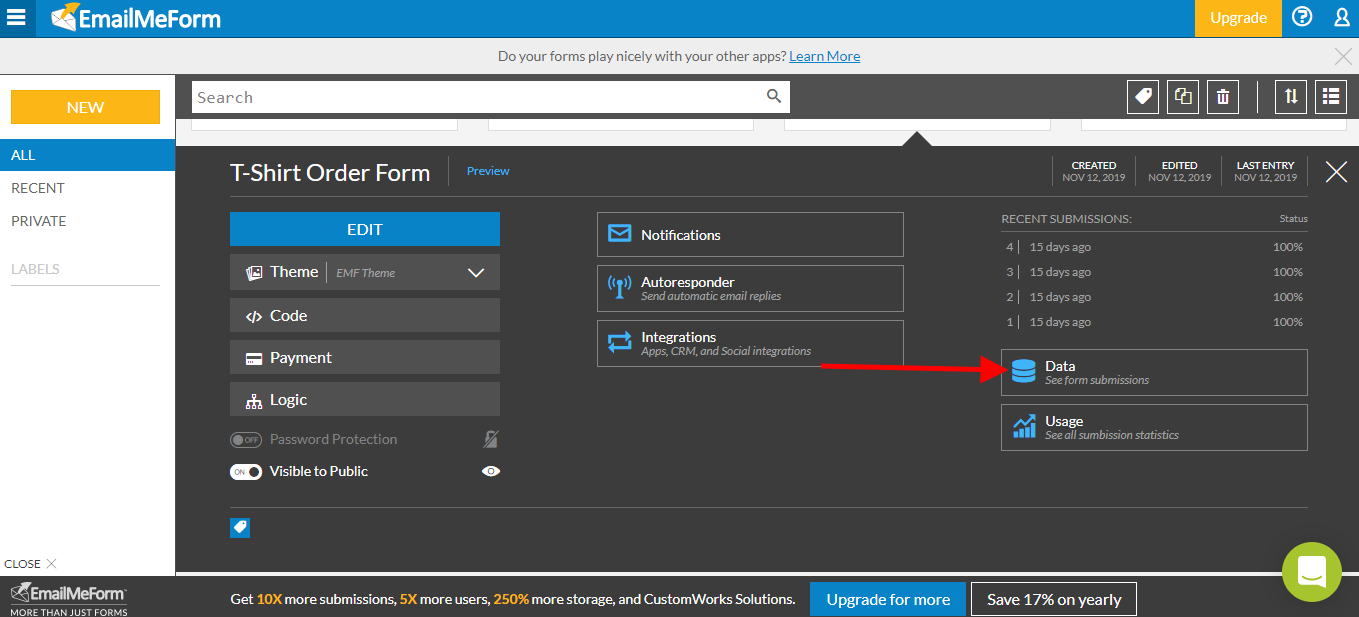This screenshot has height=617, width=1359.
Task: Click the LABELS sidebar heading
Action: coord(35,269)
